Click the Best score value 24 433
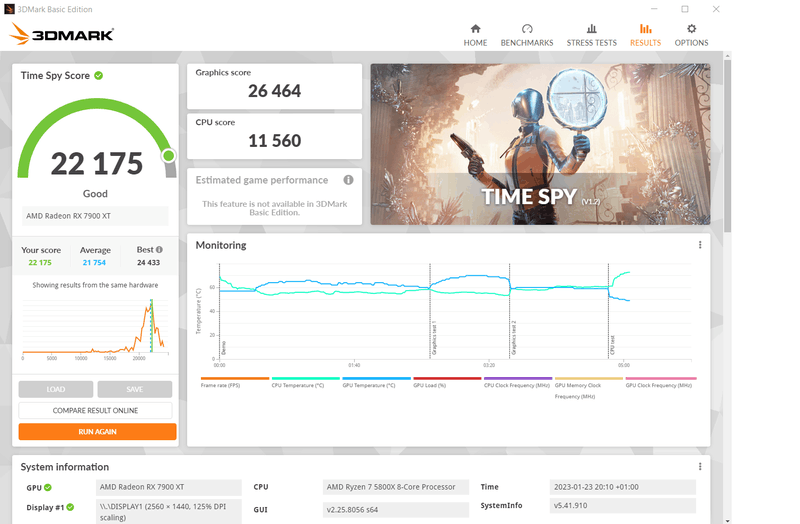This screenshot has height=524, width=800. [x=148, y=262]
